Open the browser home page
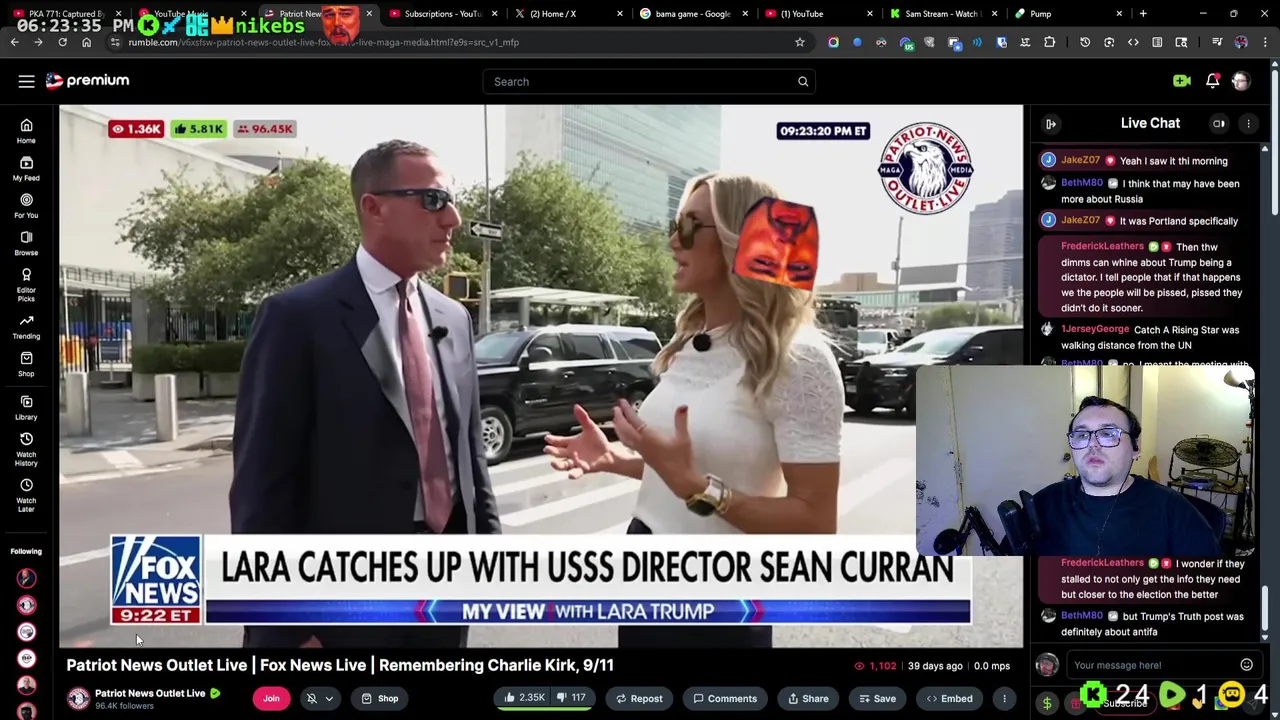 point(86,43)
